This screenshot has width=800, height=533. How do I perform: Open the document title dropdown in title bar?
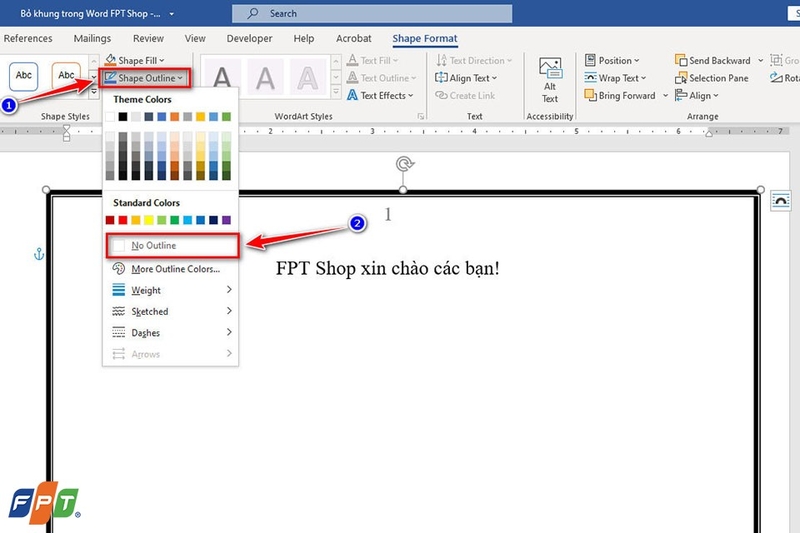(x=171, y=14)
